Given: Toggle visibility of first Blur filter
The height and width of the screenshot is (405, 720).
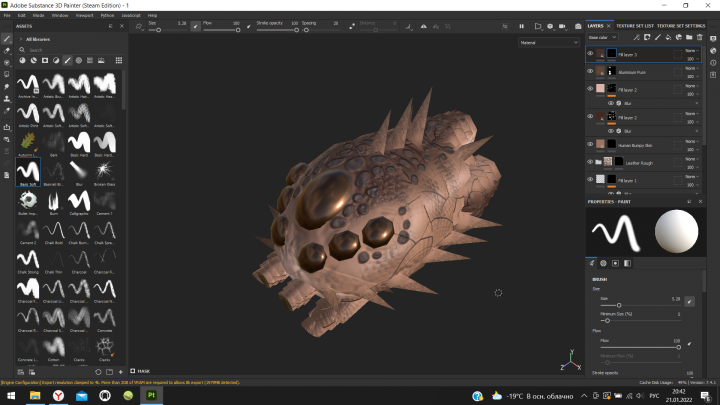Looking at the screenshot, I should (x=611, y=103).
